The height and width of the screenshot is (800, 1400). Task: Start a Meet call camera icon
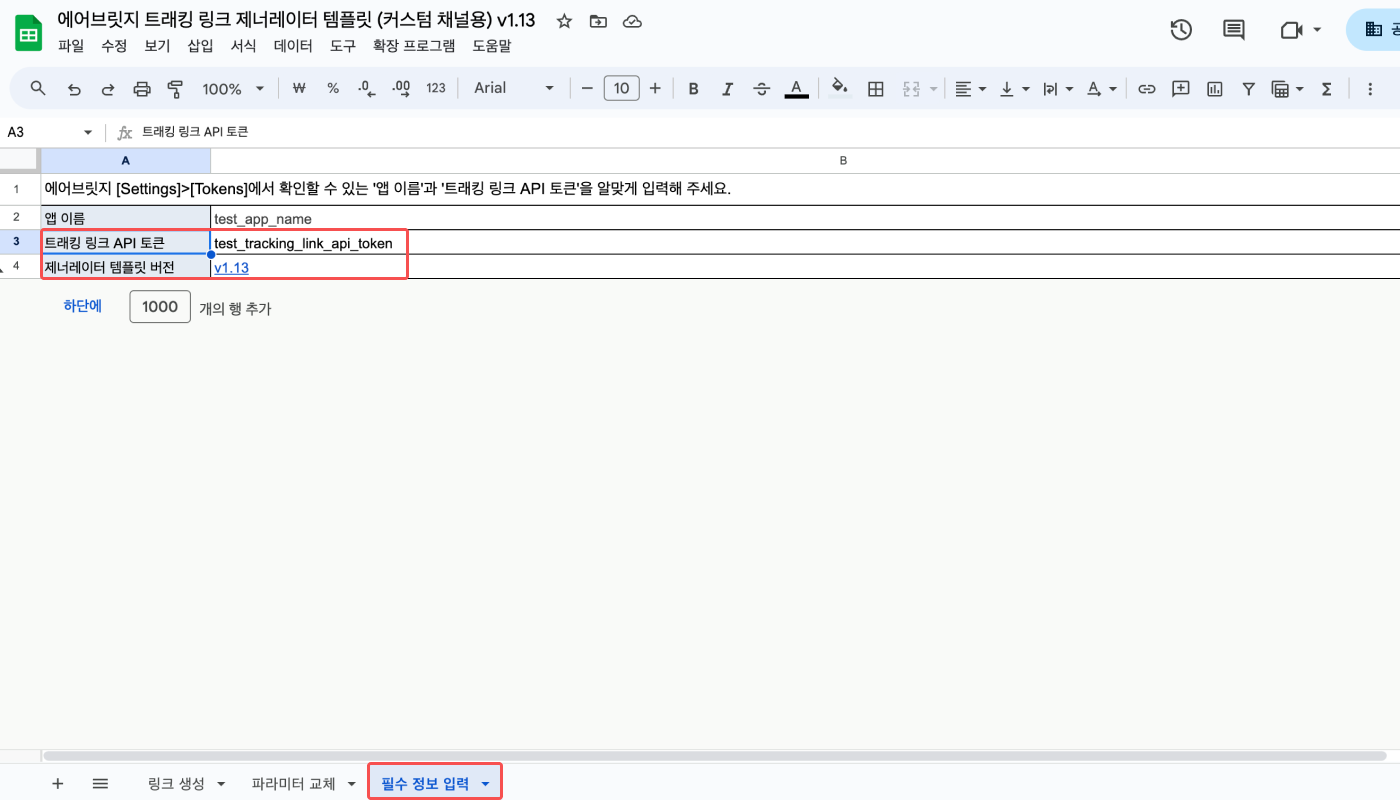coord(1290,30)
